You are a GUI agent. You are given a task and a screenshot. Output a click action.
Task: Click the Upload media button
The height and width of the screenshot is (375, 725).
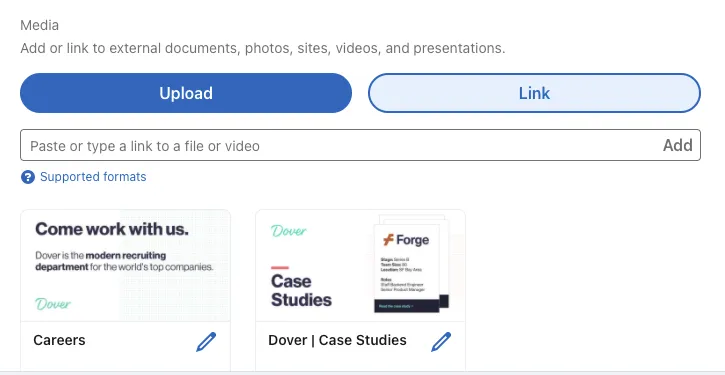coord(186,93)
